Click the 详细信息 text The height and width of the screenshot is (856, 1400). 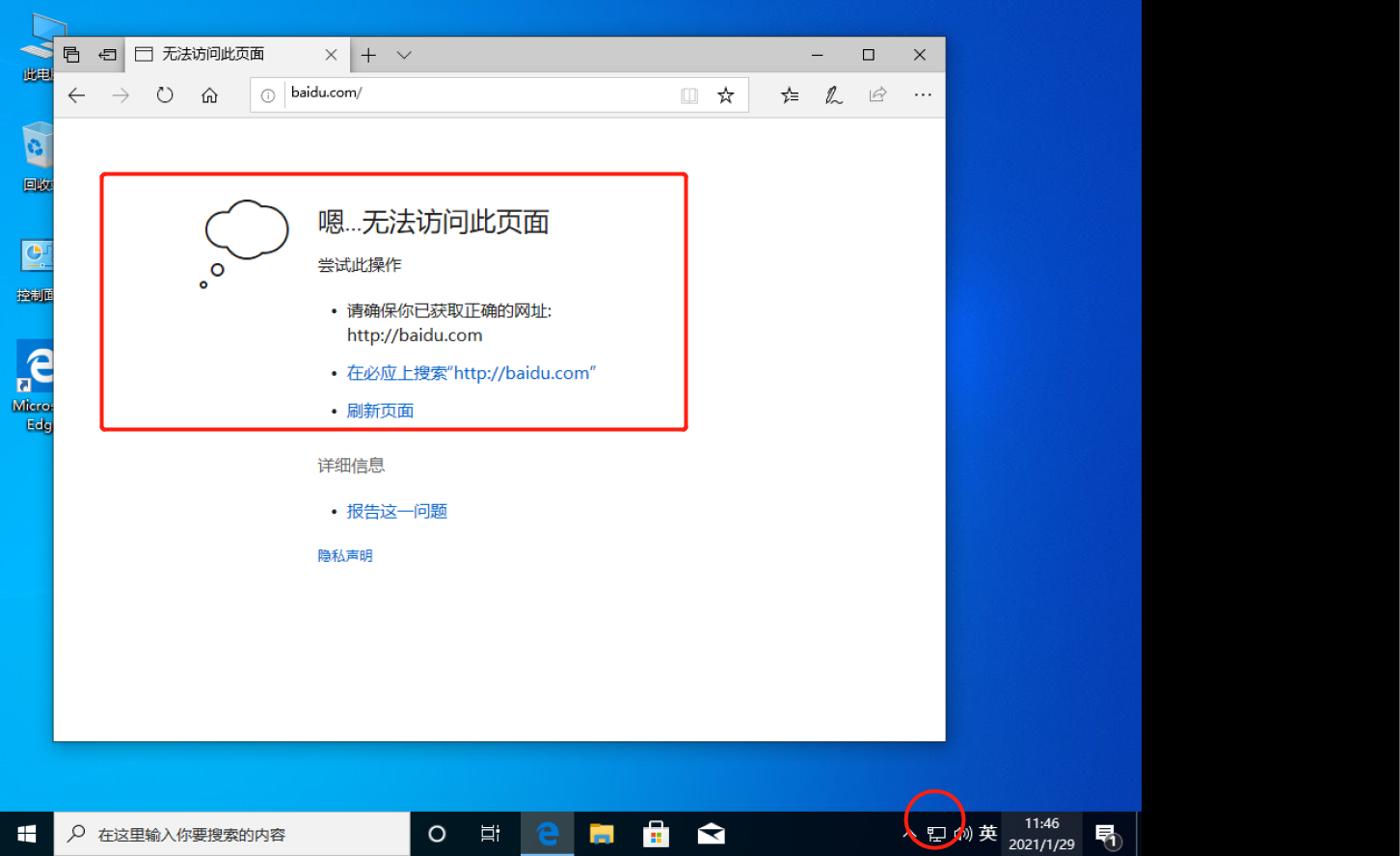[x=351, y=466]
